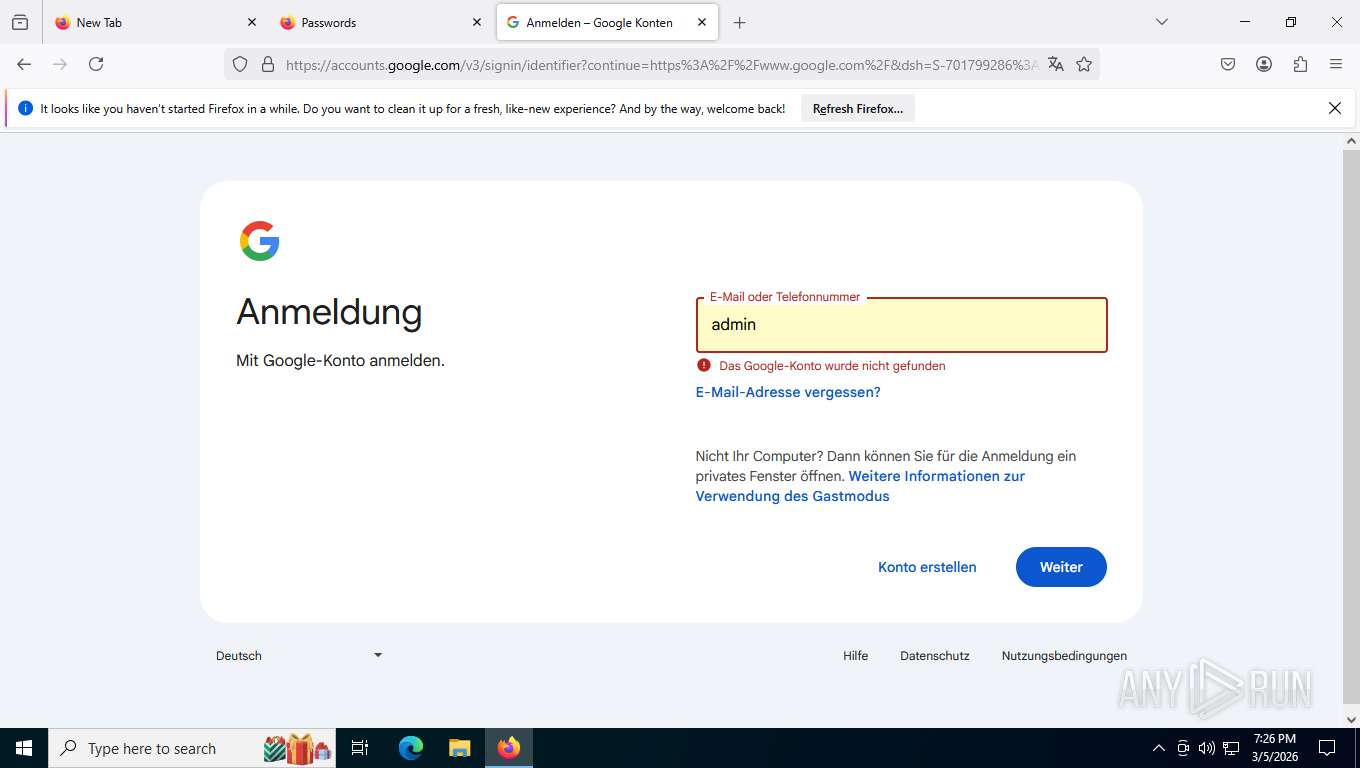Dismiss the refresh Firefox notification bar
The height and width of the screenshot is (768, 1360).
[x=1334, y=108]
